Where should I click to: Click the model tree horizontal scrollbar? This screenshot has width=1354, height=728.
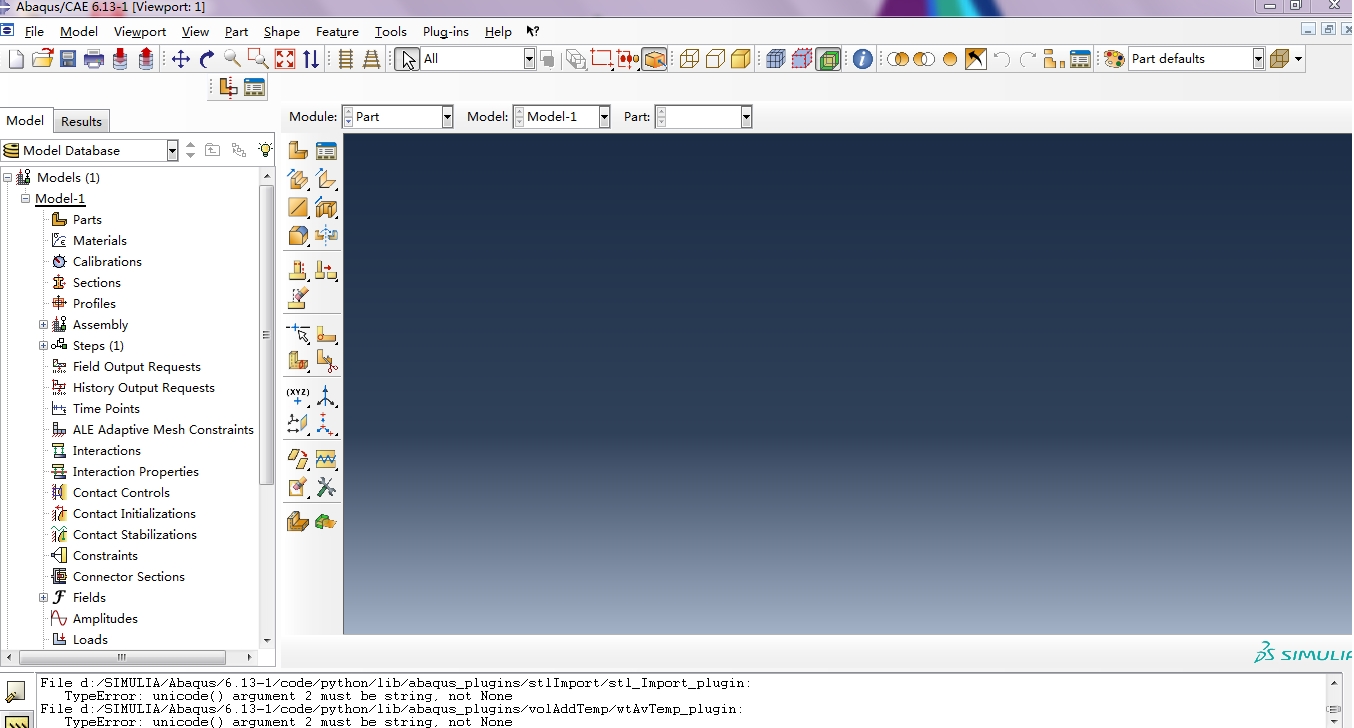pyautogui.click(x=120, y=658)
